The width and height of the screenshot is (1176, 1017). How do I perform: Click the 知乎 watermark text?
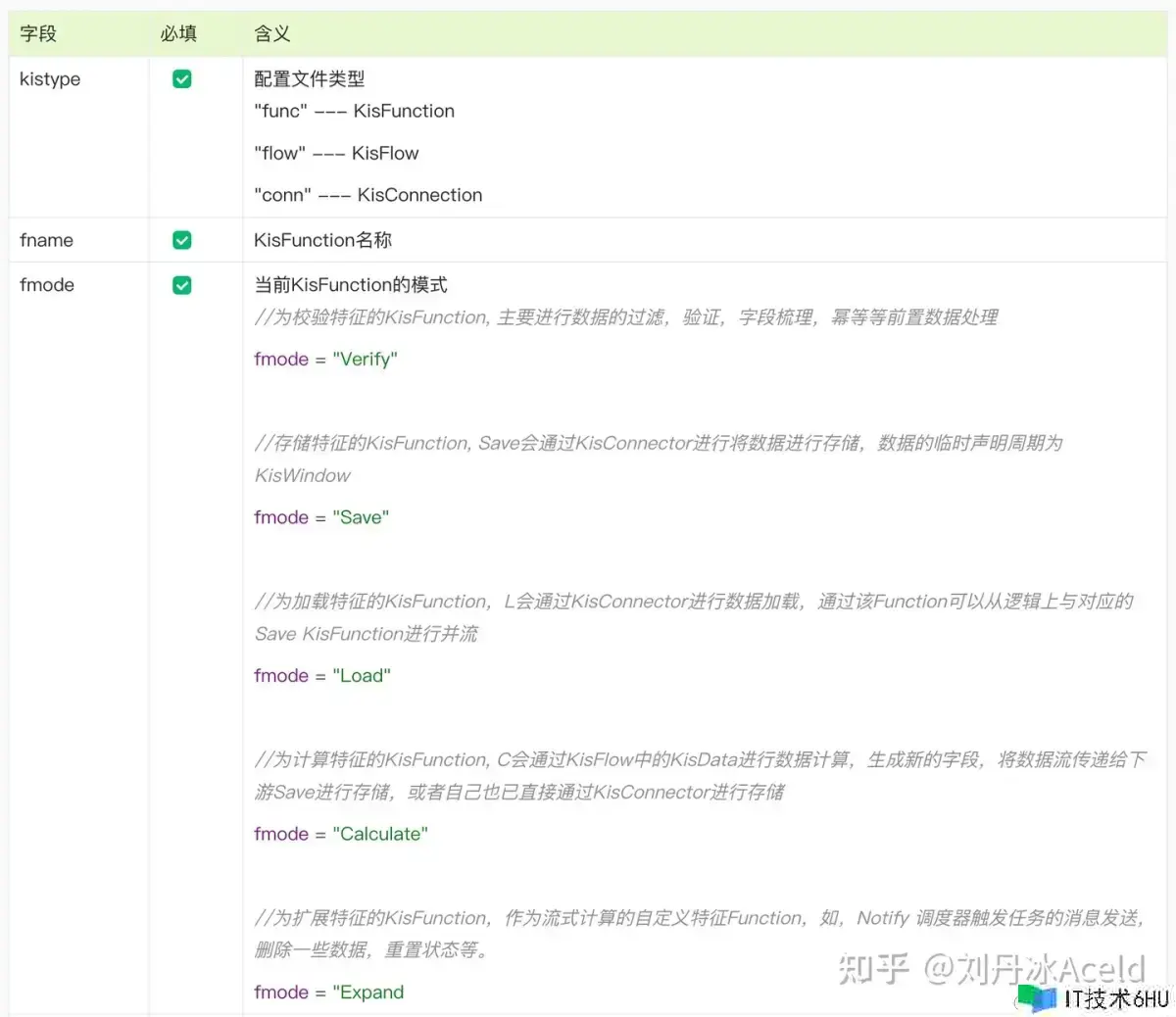coord(874,968)
